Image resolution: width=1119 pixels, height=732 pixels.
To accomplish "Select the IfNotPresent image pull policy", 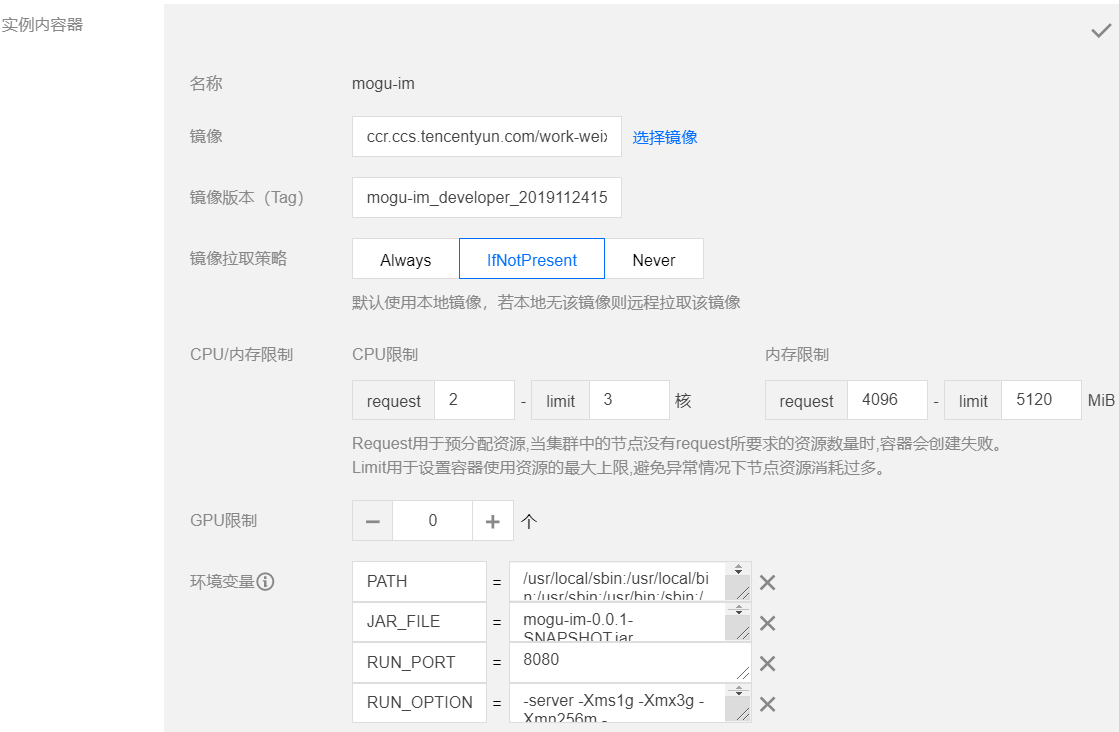I will [x=531, y=258].
